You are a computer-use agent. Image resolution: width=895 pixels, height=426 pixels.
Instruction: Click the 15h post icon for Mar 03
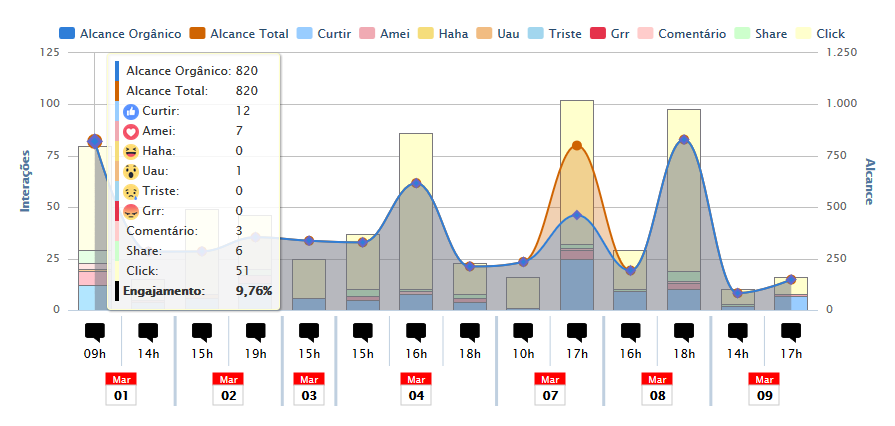309,332
